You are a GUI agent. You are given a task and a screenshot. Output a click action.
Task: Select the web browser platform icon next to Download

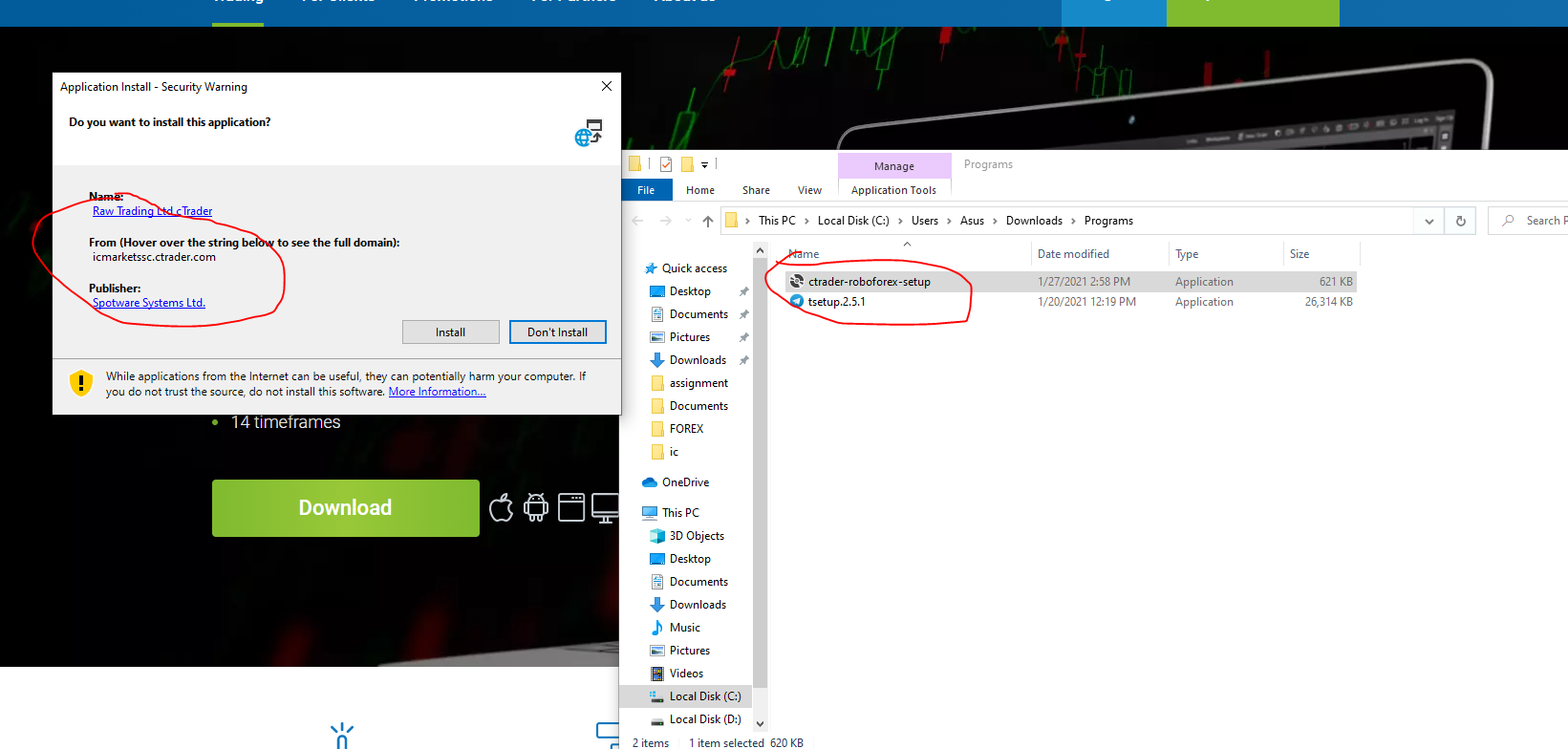(x=571, y=507)
